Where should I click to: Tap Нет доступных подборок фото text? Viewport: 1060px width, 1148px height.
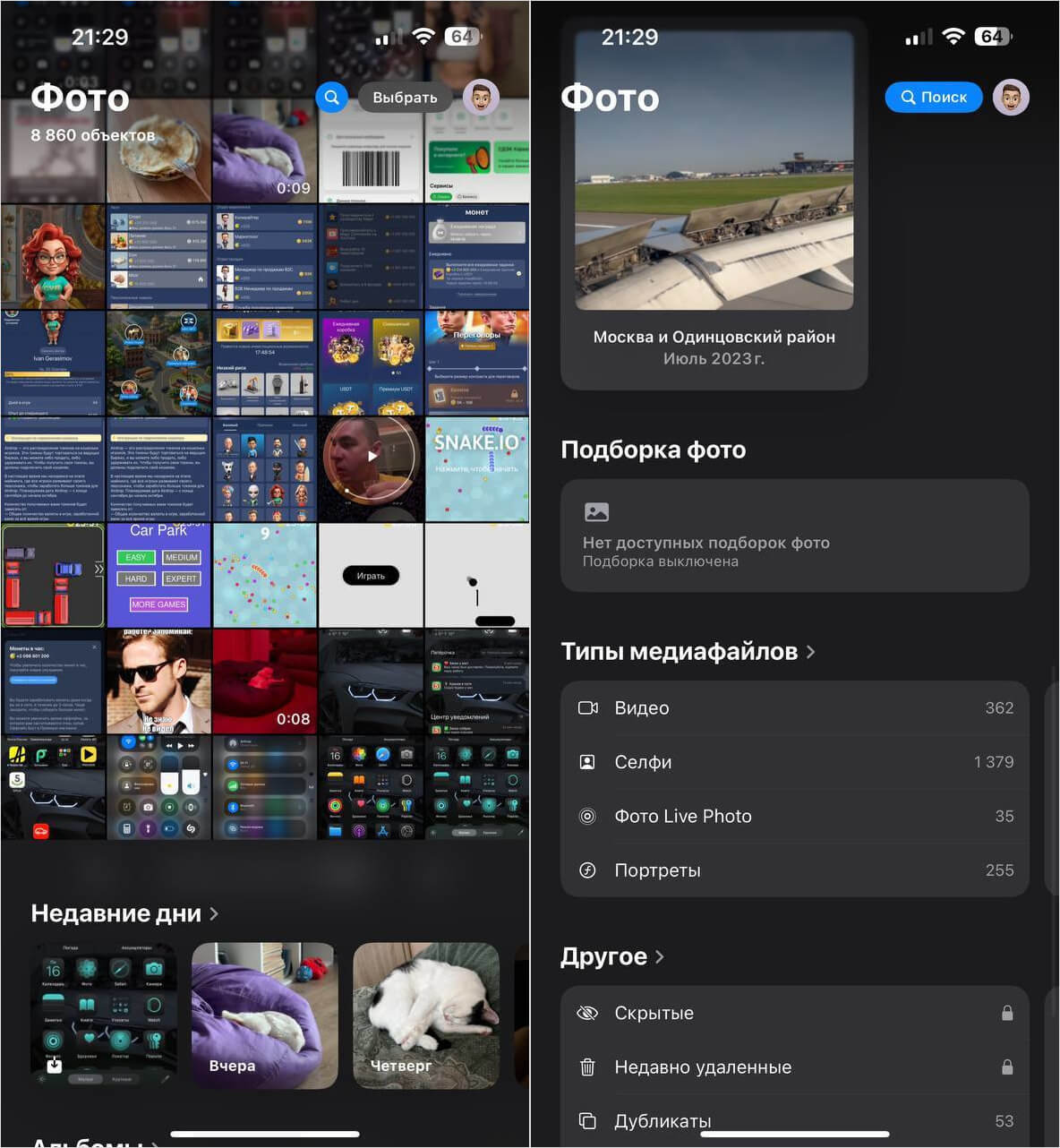click(705, 543)
